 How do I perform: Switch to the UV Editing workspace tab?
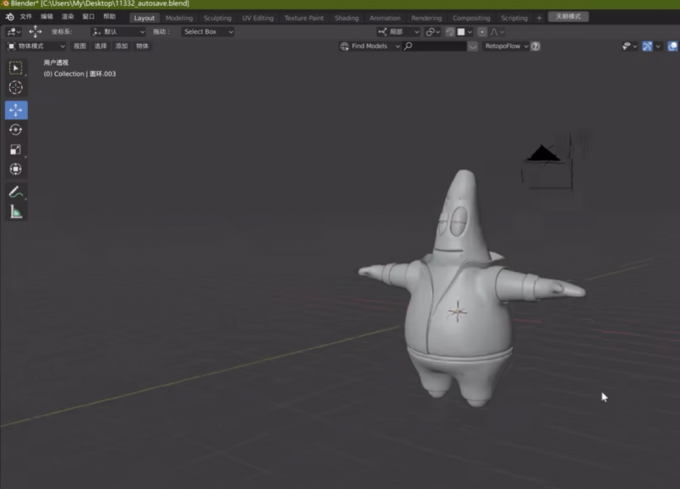coord(258,18)
